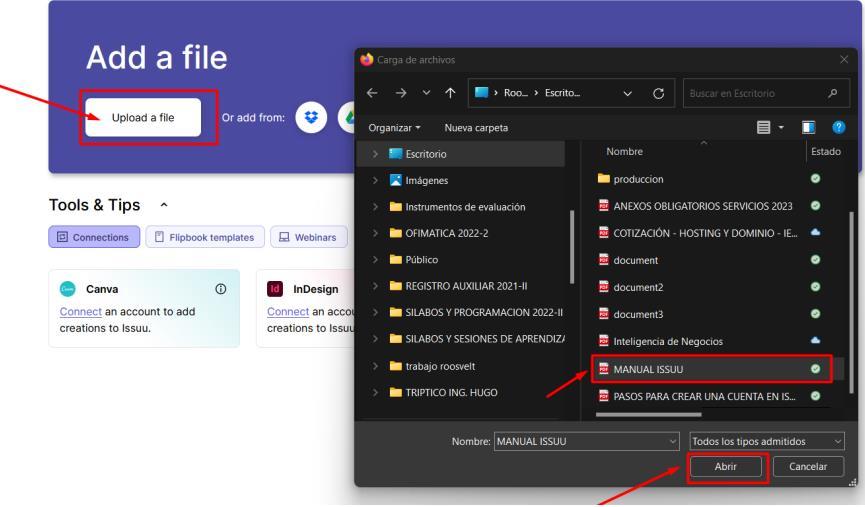The height and width of the screenshot is (507, 865).
Task: Click the Buscar en Escritorio search field
Action: (x=766, y=93)
